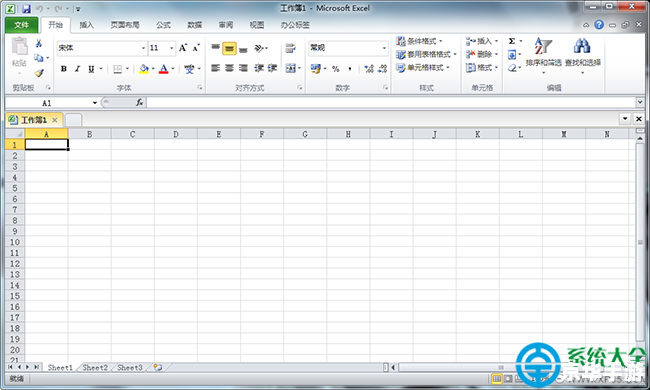Apply comma style number format
The height and width of the screenshot is (390, 650).
pos(350,69)
